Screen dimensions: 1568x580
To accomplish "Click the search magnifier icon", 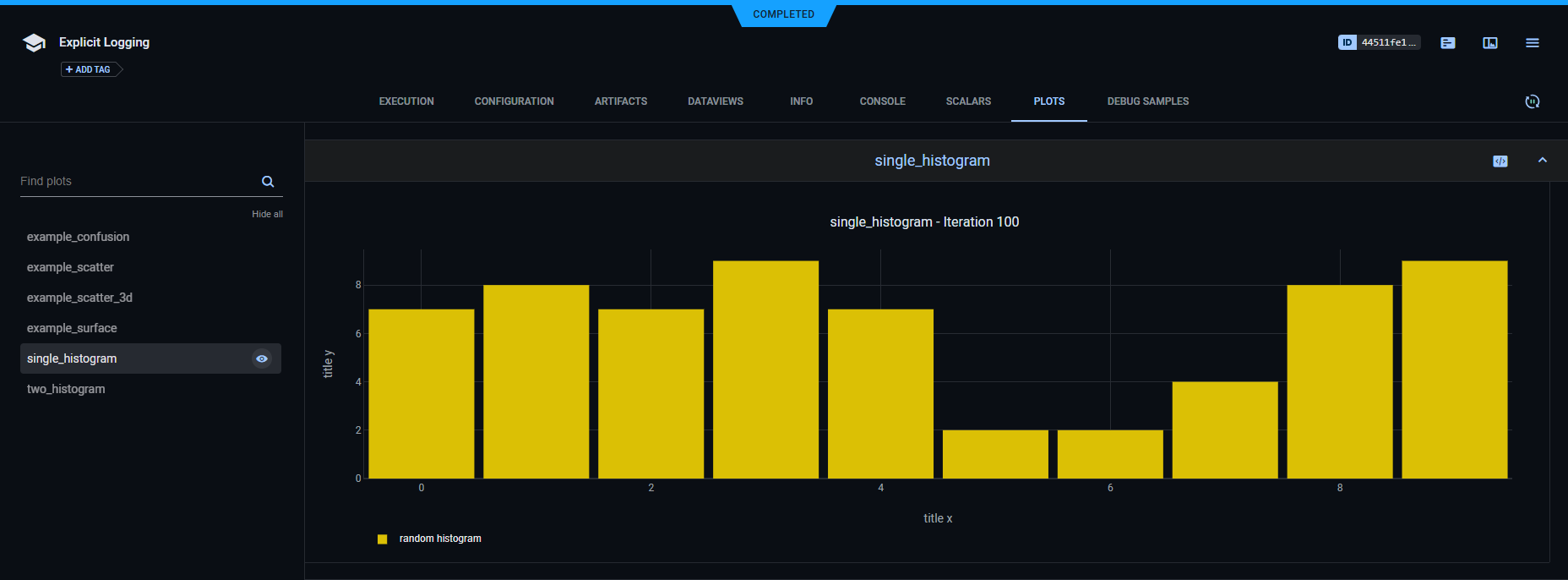I will [x=268, y=182].
